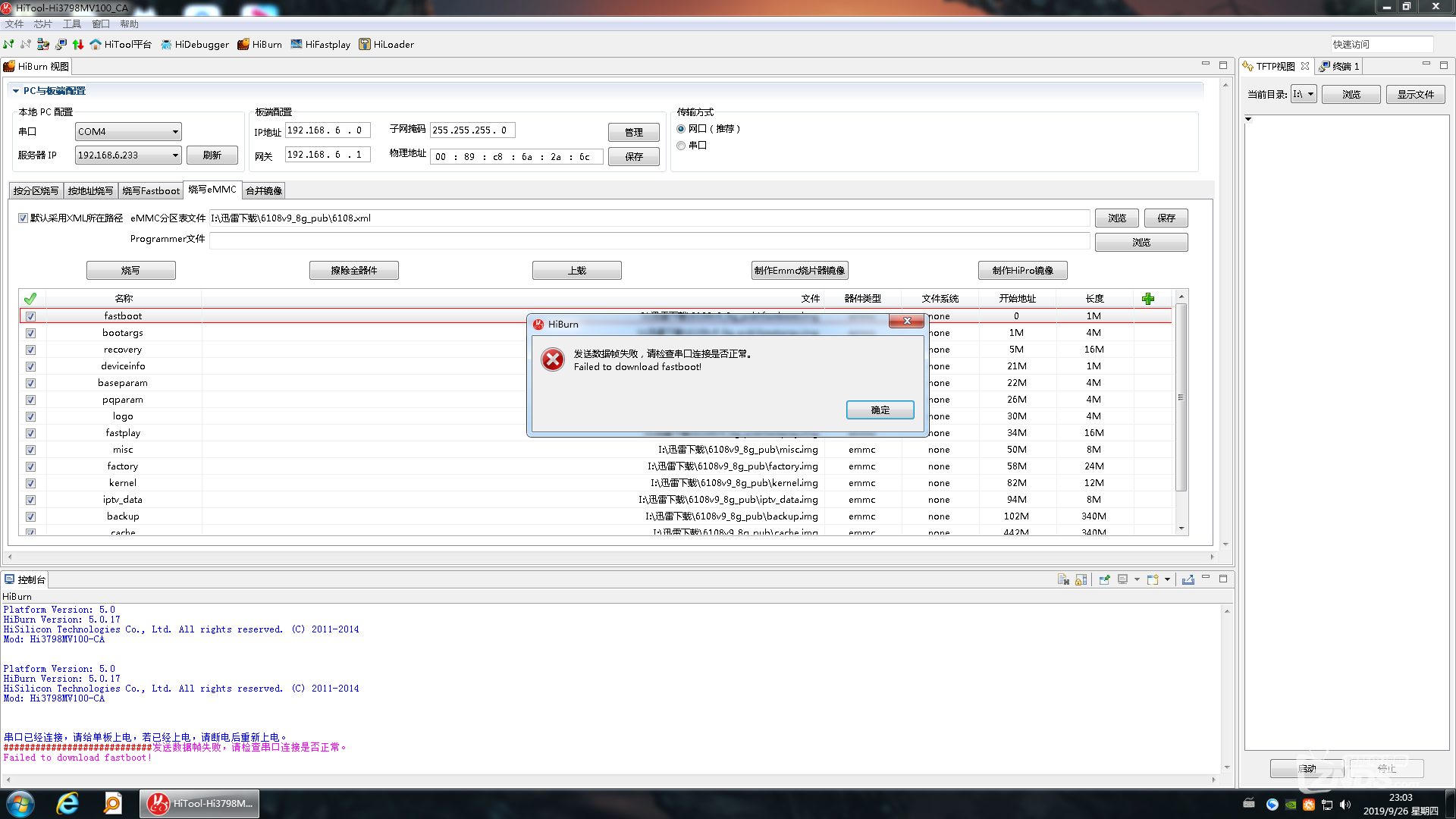Viewport: 1456px width, 819px height.
Task: Open the search app on taskbar
Action: pos(113,804)
